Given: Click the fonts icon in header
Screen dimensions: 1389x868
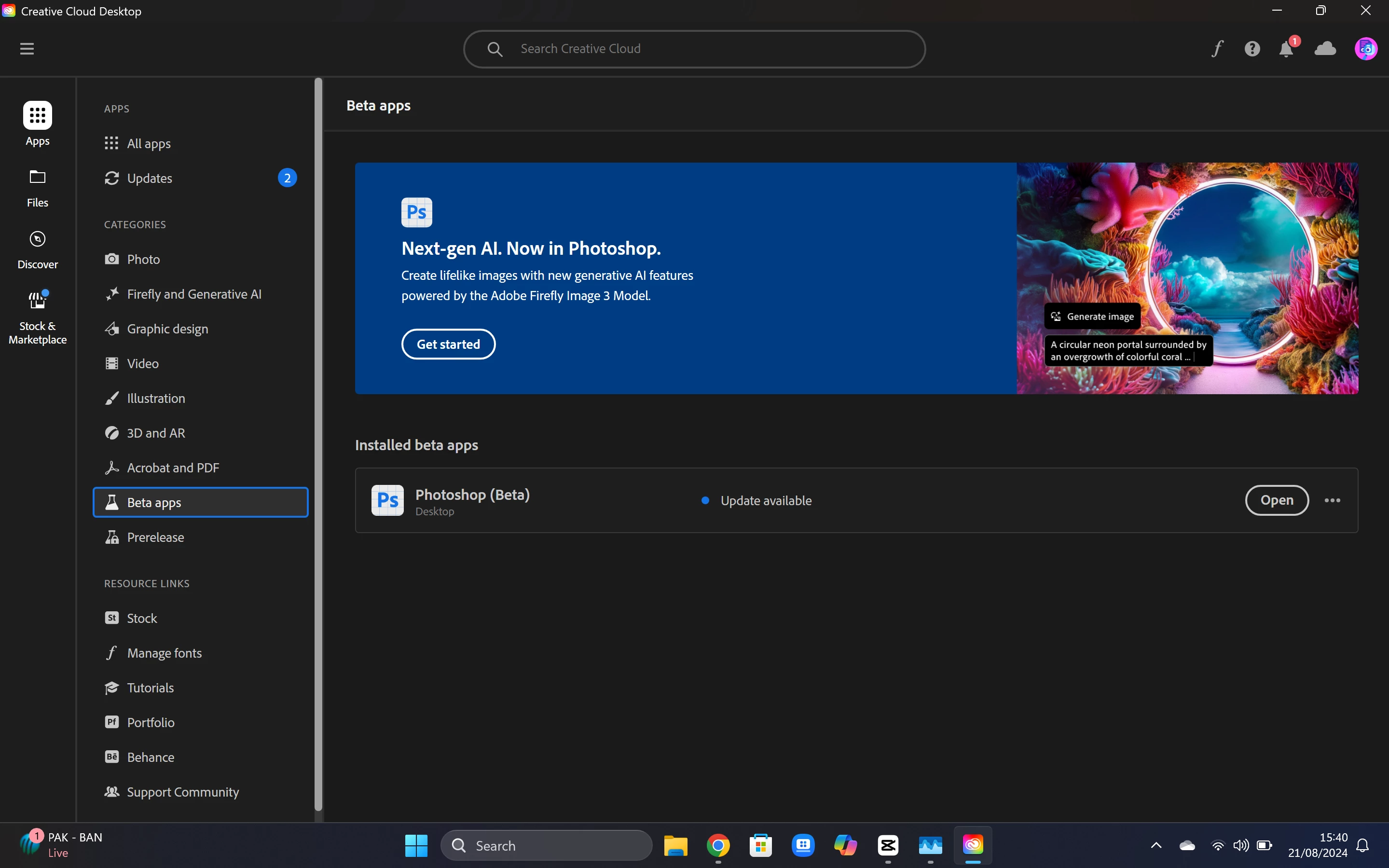Looking at the screenshot, I should (1217, 49).
